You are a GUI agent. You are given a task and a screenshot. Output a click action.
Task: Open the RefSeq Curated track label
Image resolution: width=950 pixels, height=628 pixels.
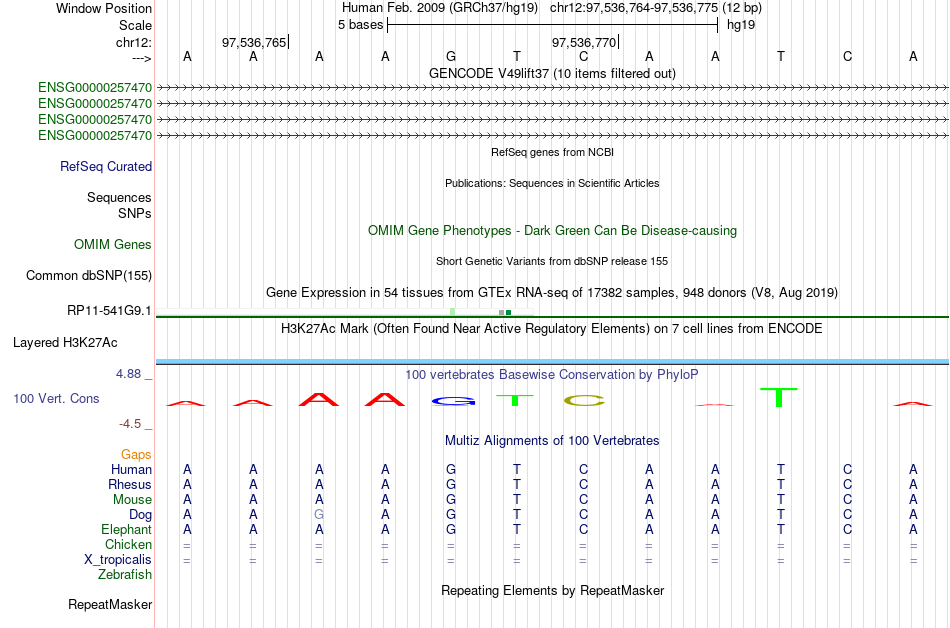tap(106, 167)
